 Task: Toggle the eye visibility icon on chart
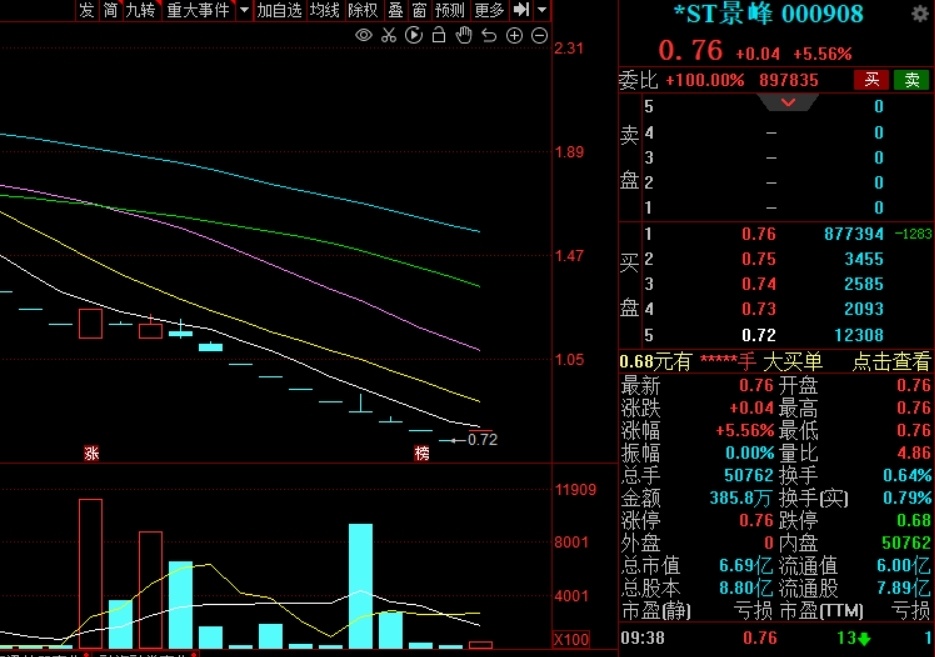[x=364, y=36]
